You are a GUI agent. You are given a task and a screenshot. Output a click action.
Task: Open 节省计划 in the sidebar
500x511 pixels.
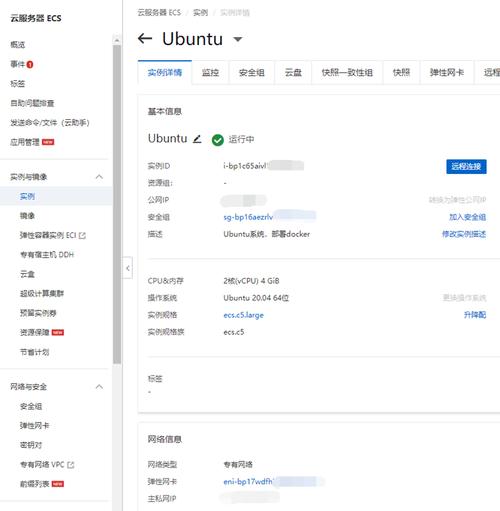tap(35, 352)
